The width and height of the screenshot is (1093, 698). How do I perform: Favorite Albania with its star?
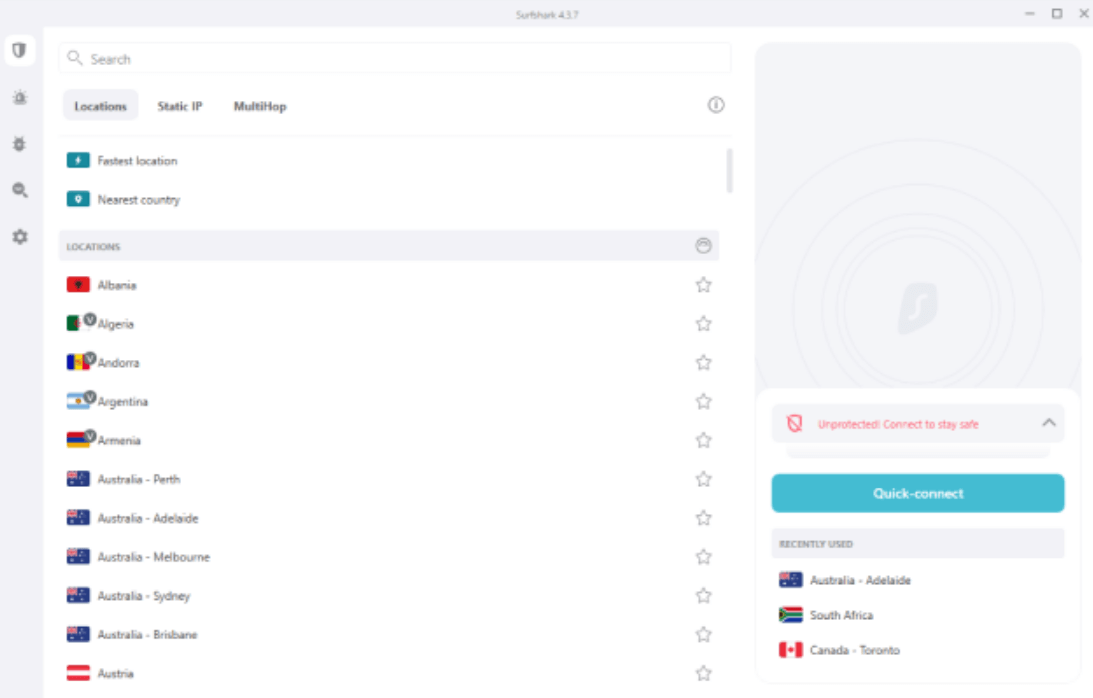pos(703,284)
